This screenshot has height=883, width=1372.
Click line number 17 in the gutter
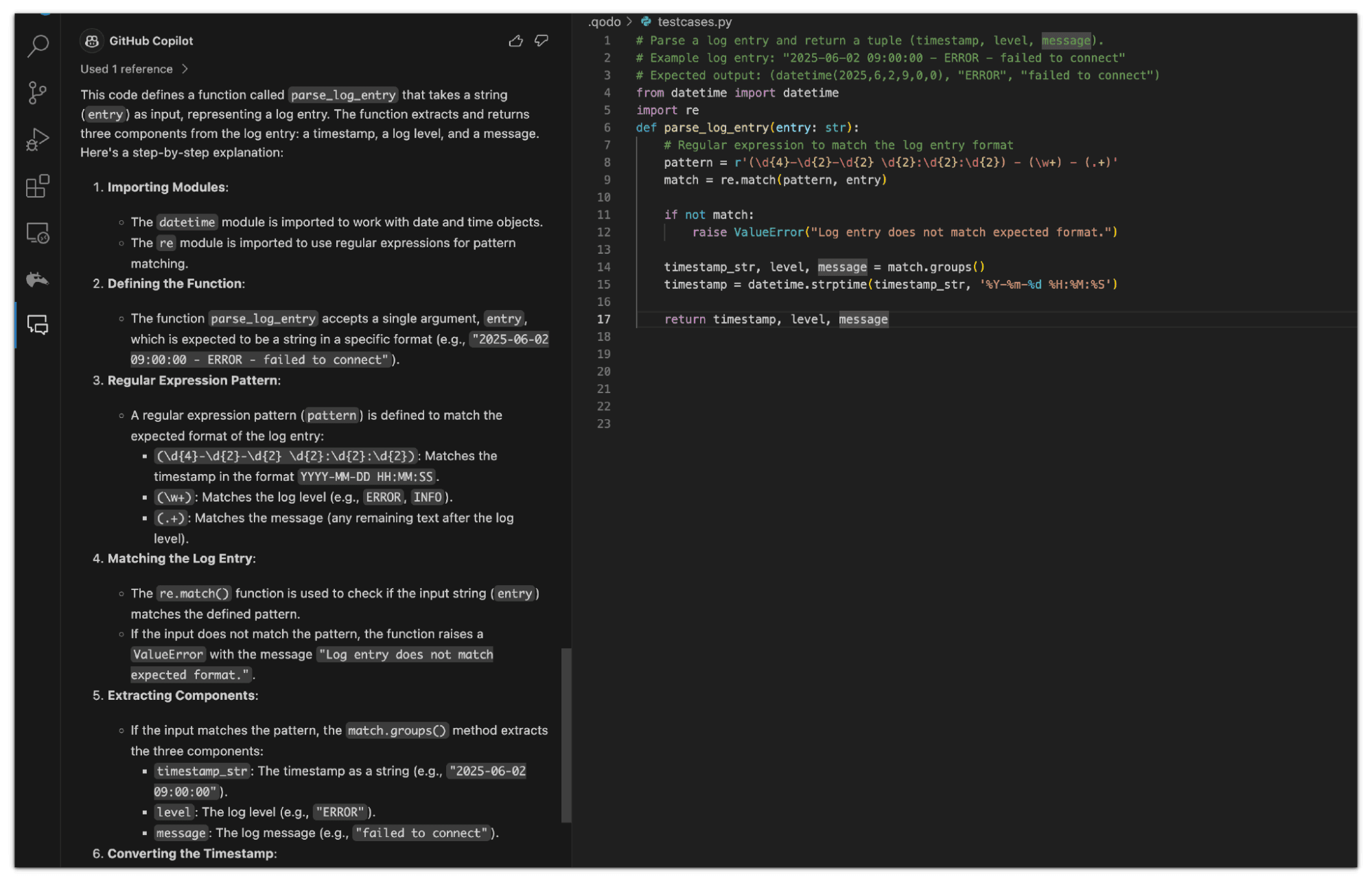pyautogui.click(x=603, y=319)
